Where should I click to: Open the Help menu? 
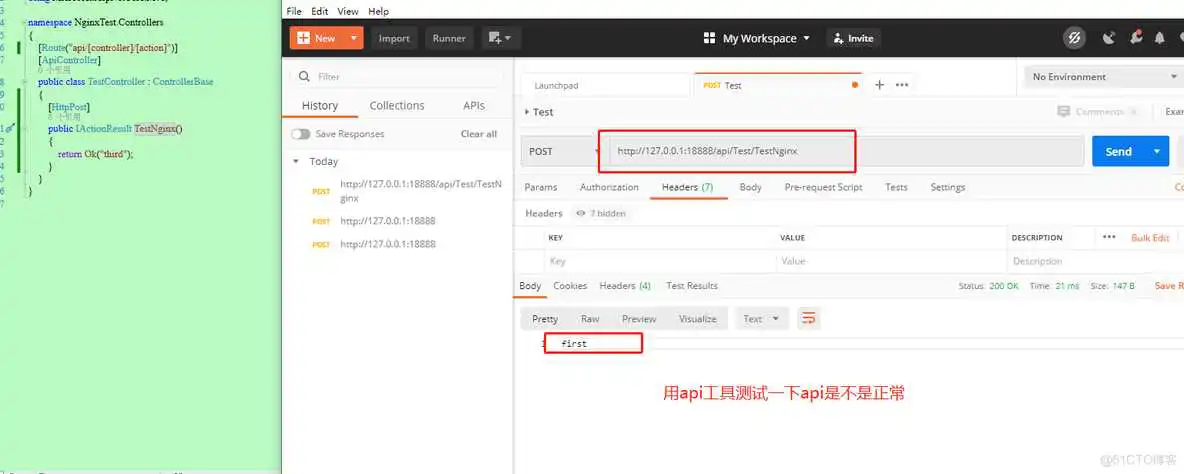point(378,11)
